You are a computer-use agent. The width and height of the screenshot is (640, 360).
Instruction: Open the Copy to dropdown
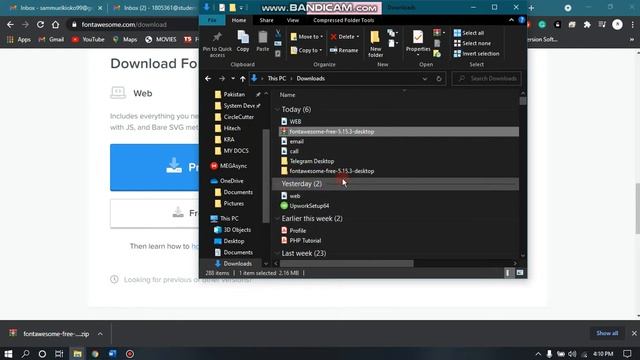pyautogui.click(x=307, y=50)
